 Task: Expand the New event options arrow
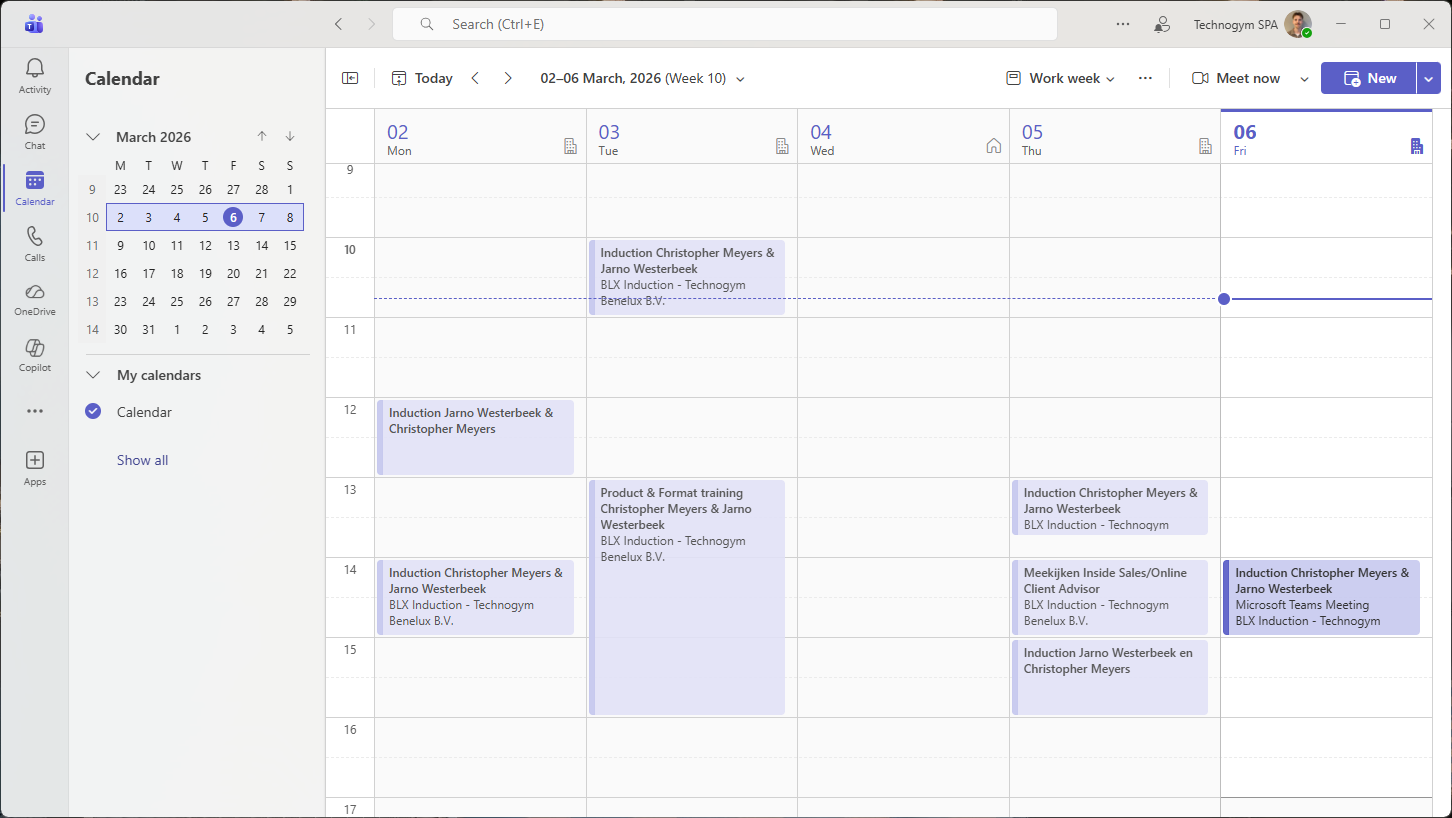pyautogui.click(x=1428, y=78)
